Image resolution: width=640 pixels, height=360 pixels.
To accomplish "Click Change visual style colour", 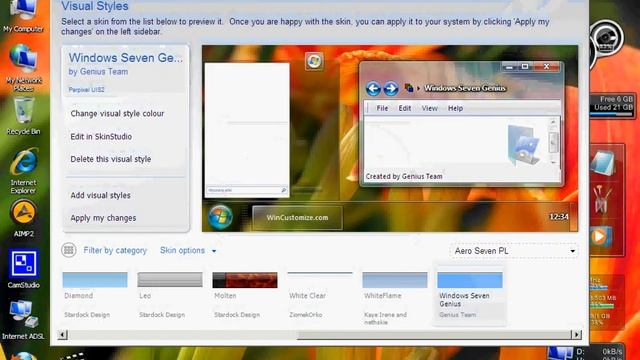I will pos(117,113).
